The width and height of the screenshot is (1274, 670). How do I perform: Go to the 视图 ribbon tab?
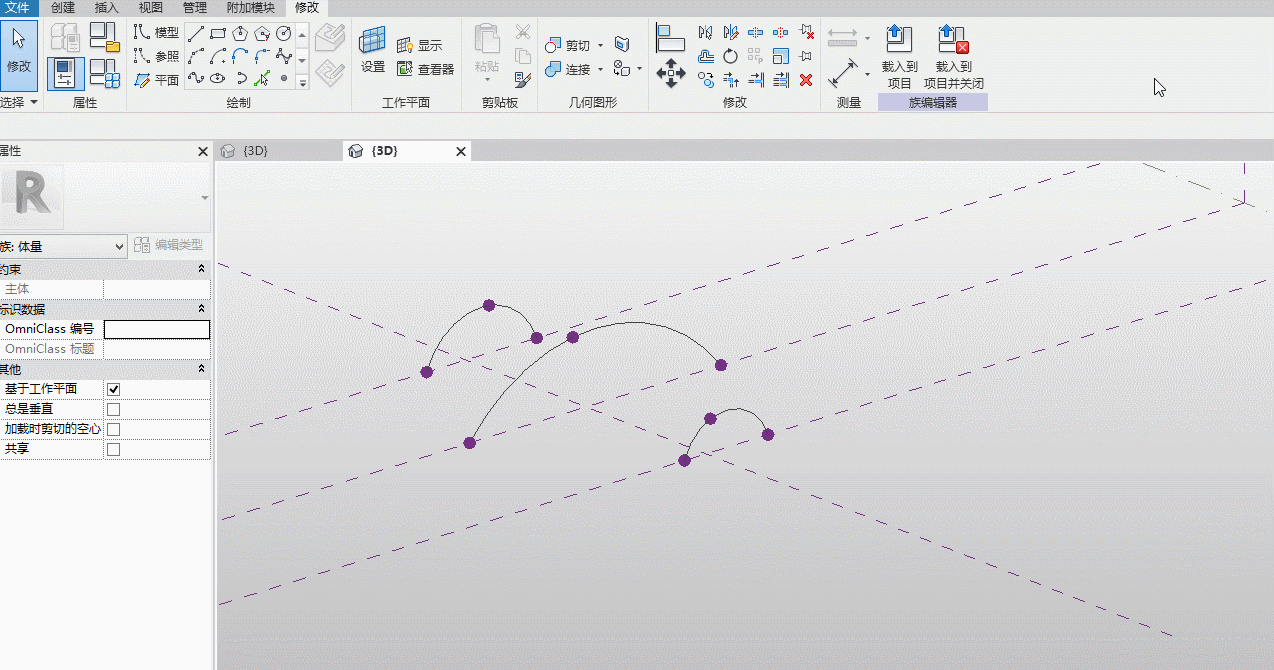coord(150,8)
